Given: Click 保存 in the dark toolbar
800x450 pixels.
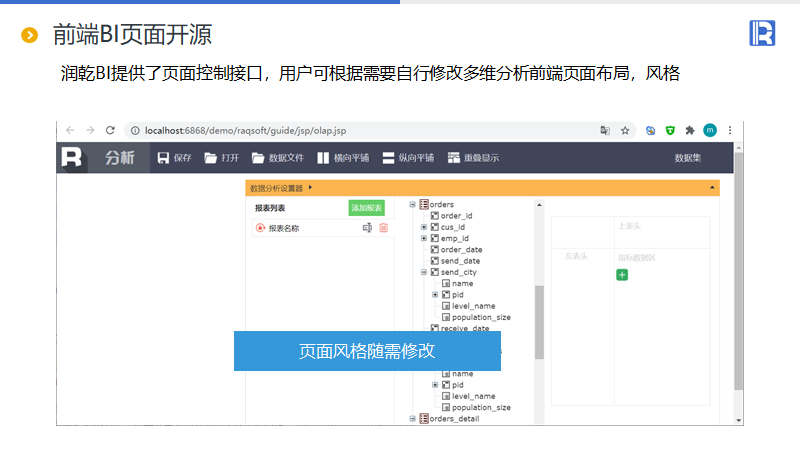Looking at the screenshot, I should pos(182,158).
